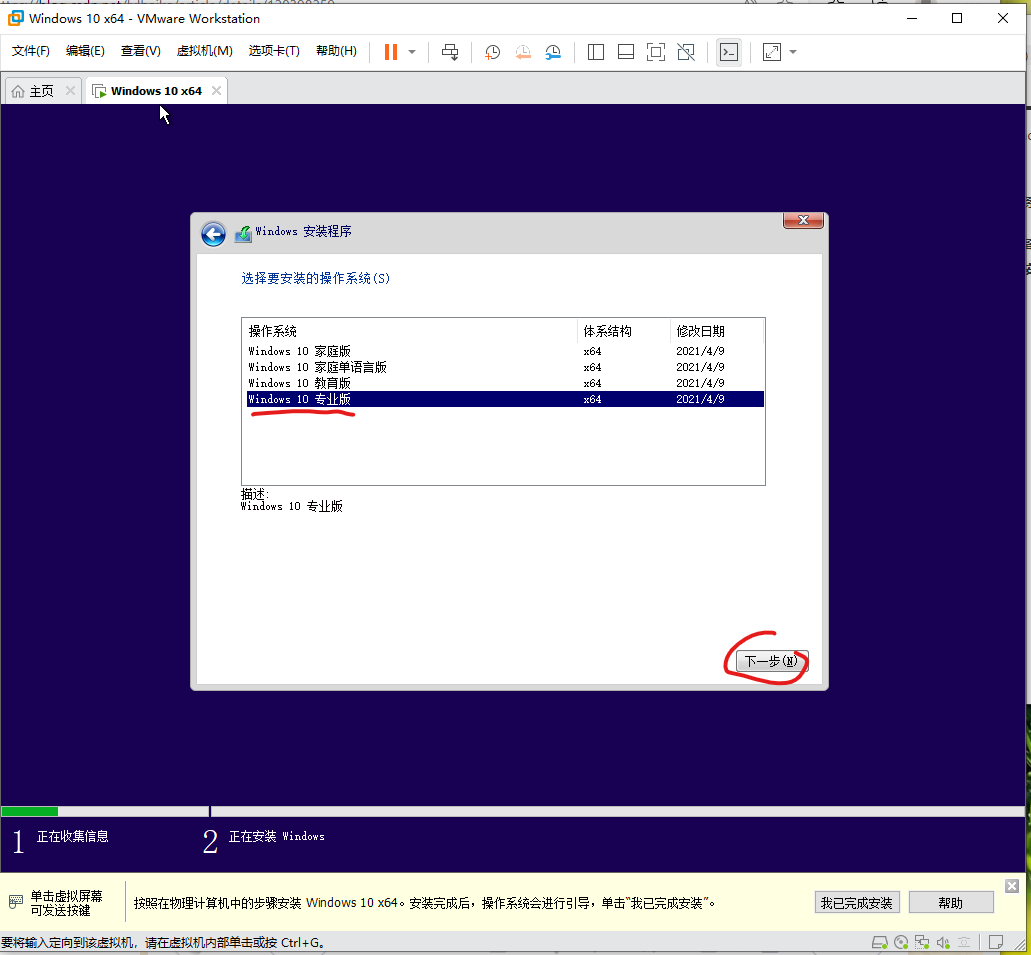Select Windows 10 专业版 row
This screenshot has height=955, width=1031.
[505, 399]
